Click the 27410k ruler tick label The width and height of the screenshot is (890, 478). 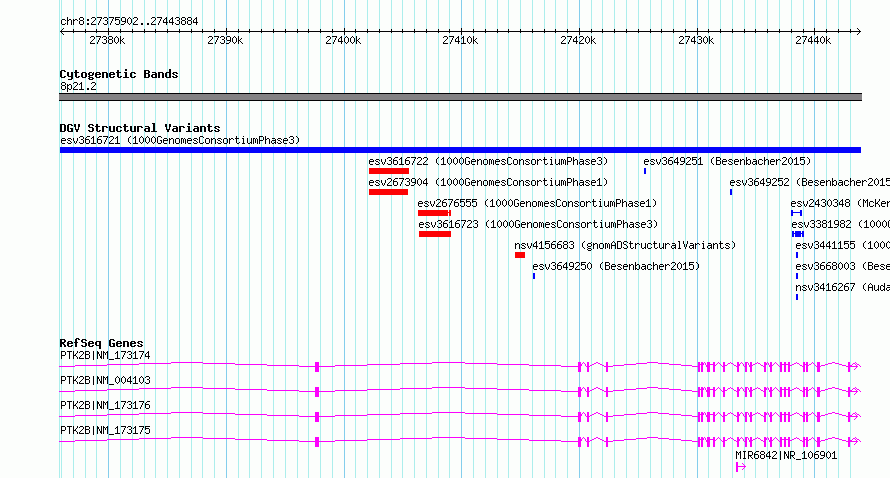coord(460,40)
